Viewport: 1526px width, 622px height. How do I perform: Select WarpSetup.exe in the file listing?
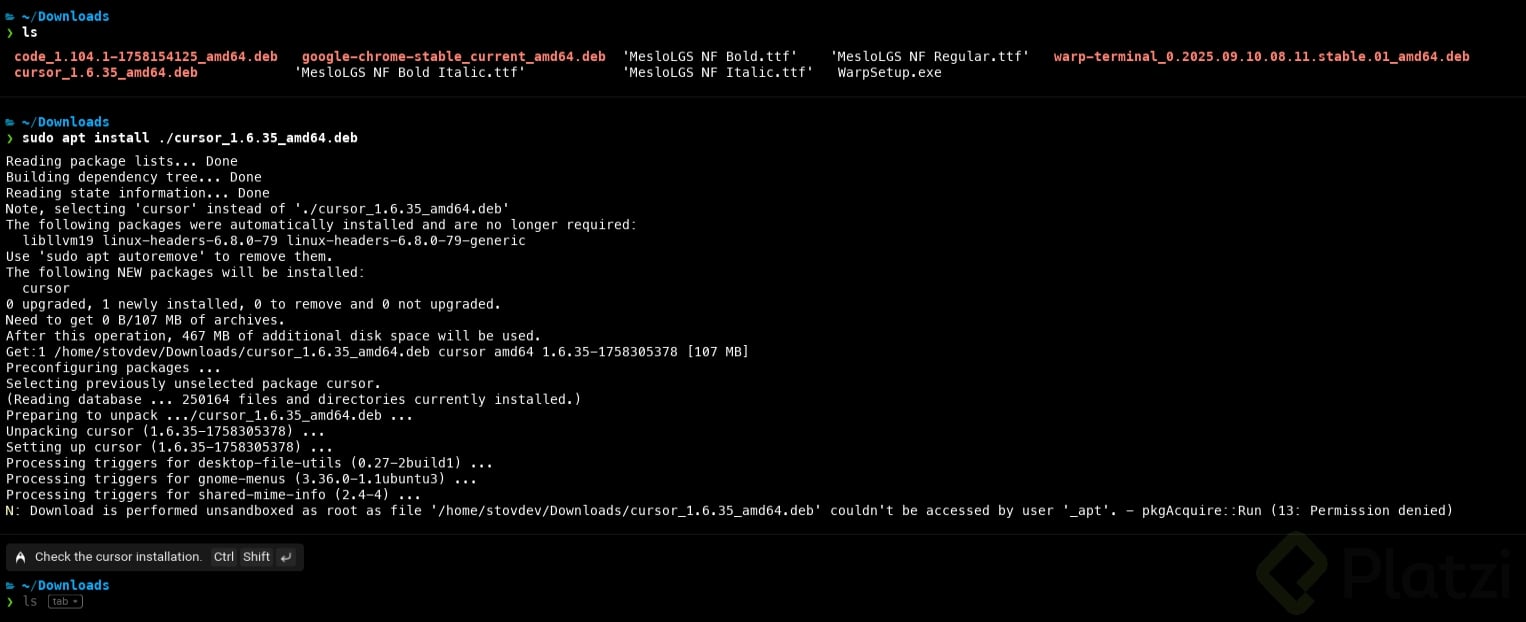889,73
